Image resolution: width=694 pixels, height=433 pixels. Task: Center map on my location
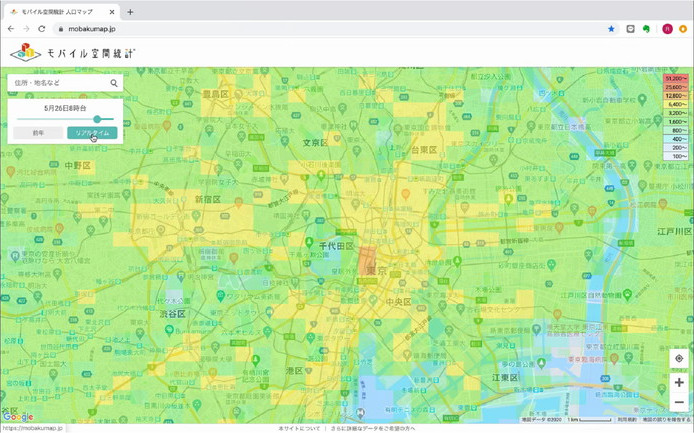[679, 359]
